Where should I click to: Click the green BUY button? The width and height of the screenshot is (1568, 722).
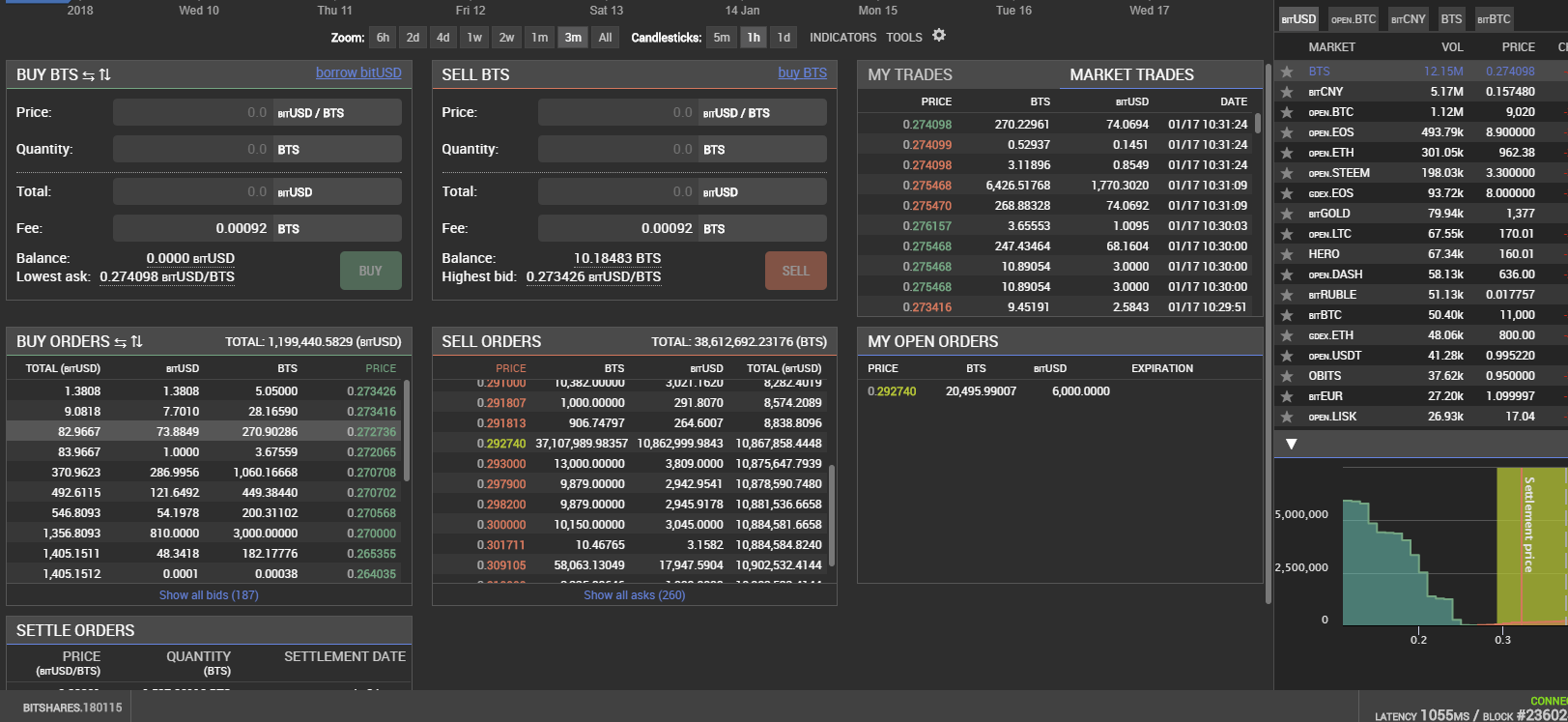(x=371, y=271)
